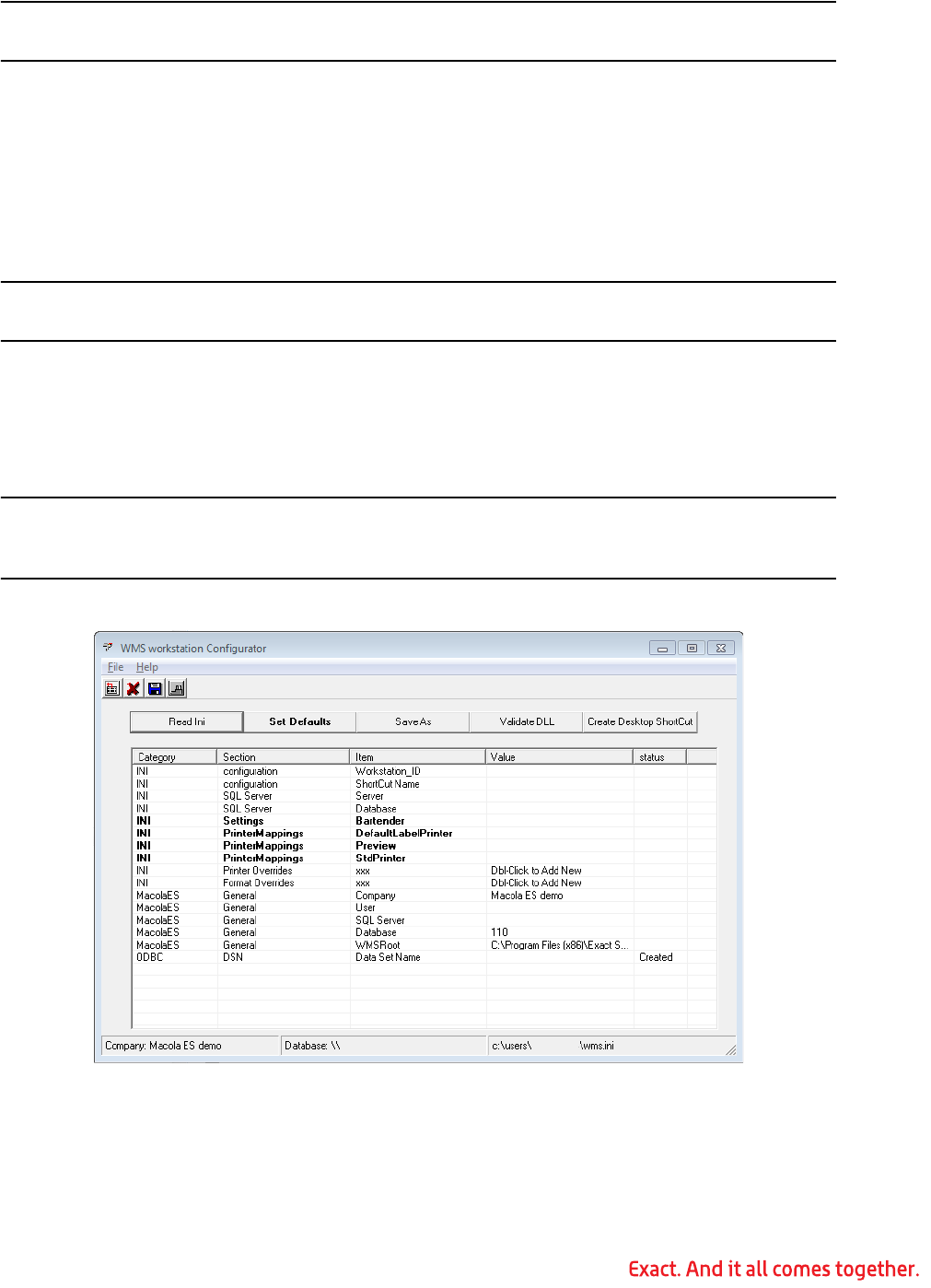The height and width of the screenshot is (1288, 931).
Task: Click the first toolbar icon with list grid
Action: tap(112, 688)
